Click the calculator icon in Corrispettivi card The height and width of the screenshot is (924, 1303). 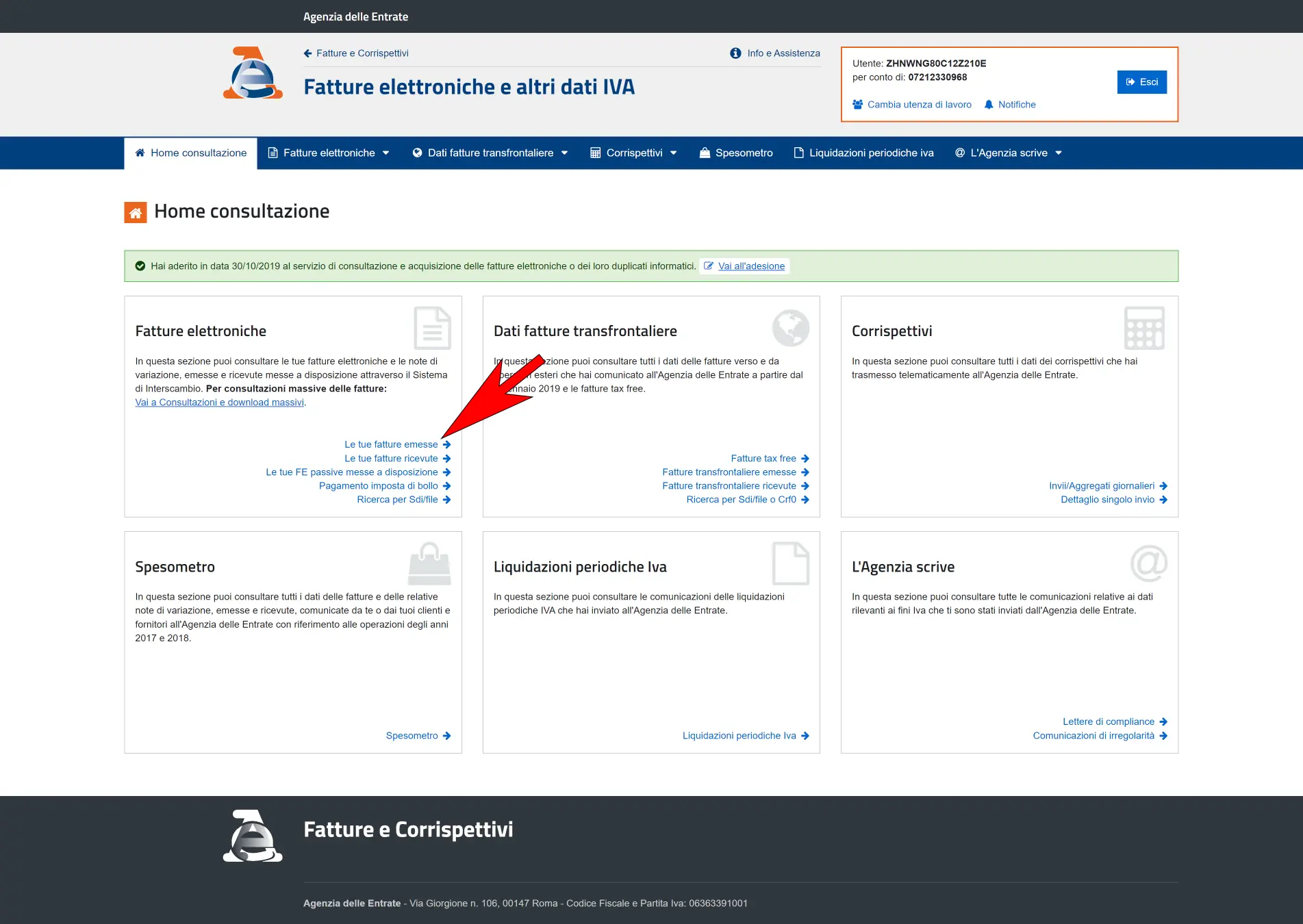1143,329
